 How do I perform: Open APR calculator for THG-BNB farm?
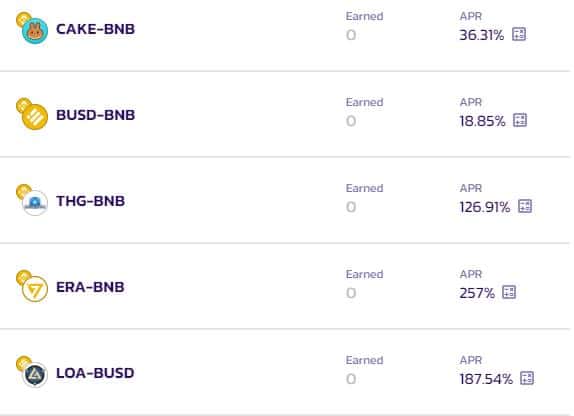point(525,206)
